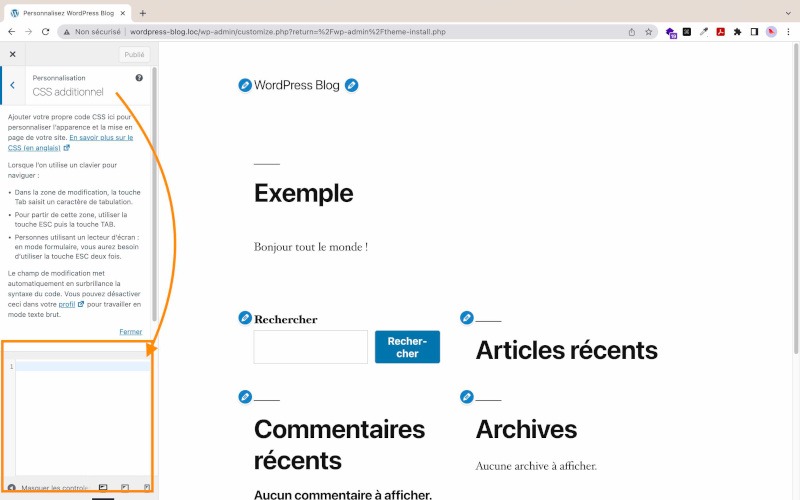Switch to desktop preview mode
800x500 pixels.
(103, 488)
